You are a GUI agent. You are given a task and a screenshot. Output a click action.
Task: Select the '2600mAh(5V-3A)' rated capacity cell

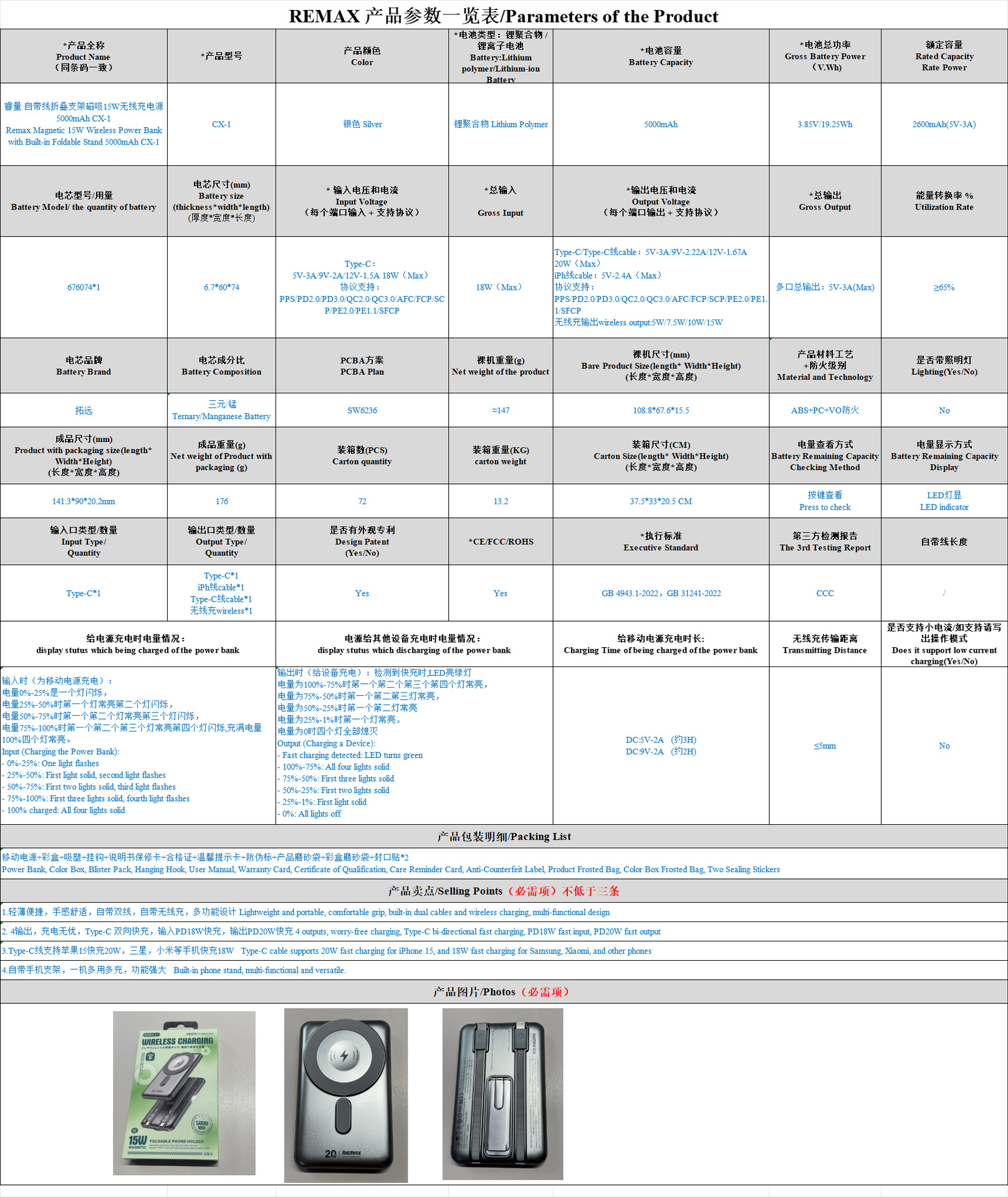point(944,124)
